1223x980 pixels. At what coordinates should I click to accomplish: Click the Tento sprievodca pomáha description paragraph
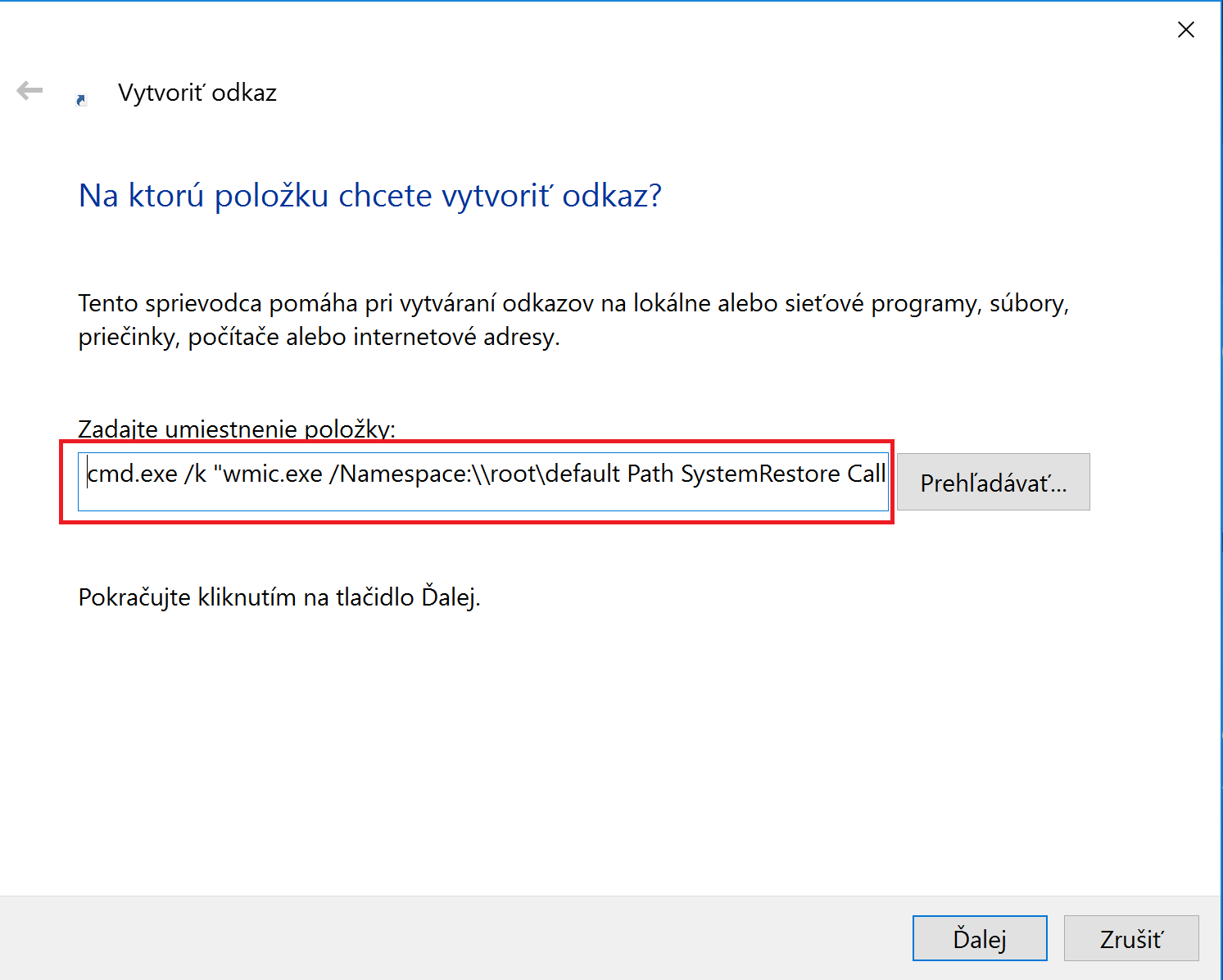tap(573, 320)
